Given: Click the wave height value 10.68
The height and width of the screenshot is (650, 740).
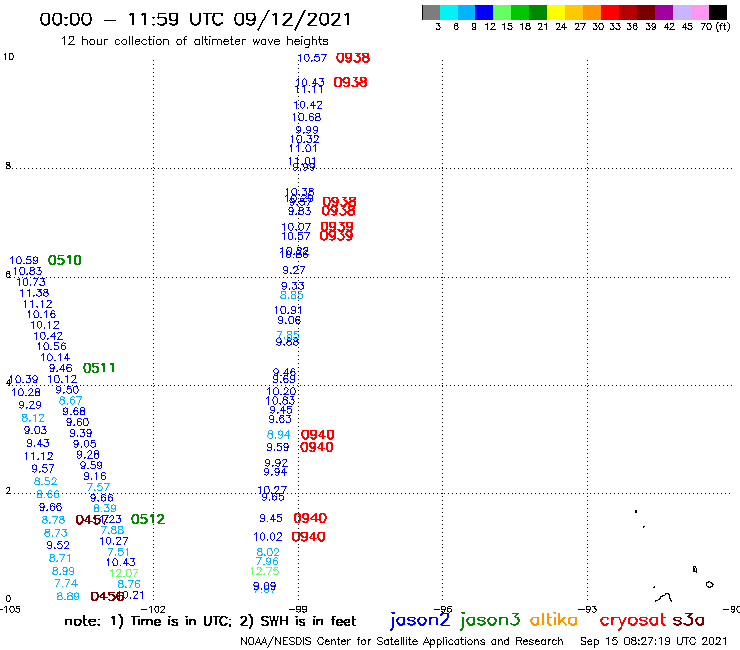Looking at the screenshot, I should [307, 117].
